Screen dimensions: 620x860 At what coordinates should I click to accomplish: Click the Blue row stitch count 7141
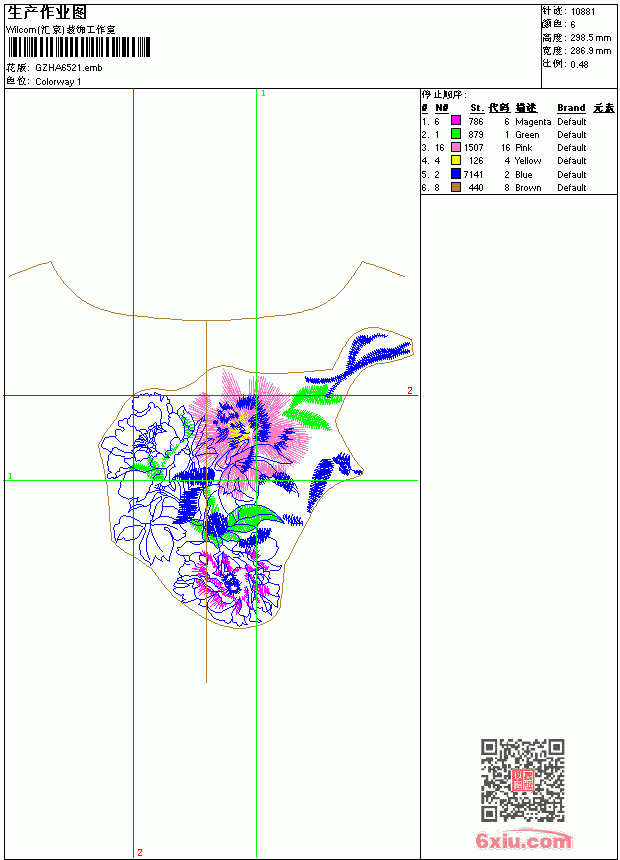474,174
